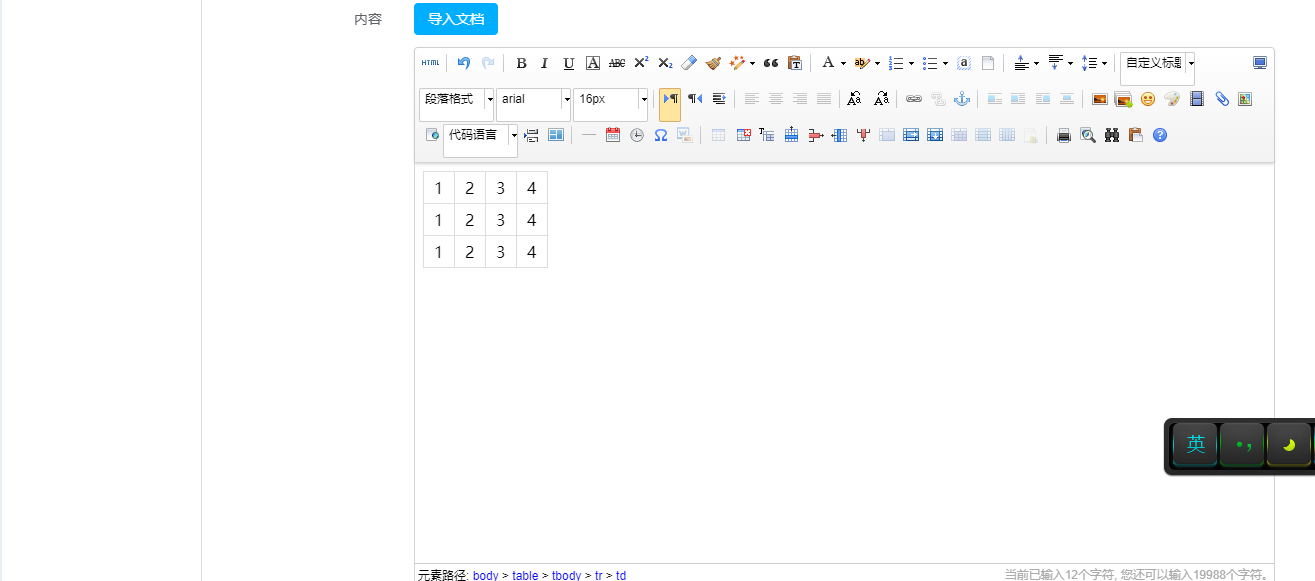Toggle superscript formatting
This screenshot has width=1315, height=581.
[x=641, y=63]
